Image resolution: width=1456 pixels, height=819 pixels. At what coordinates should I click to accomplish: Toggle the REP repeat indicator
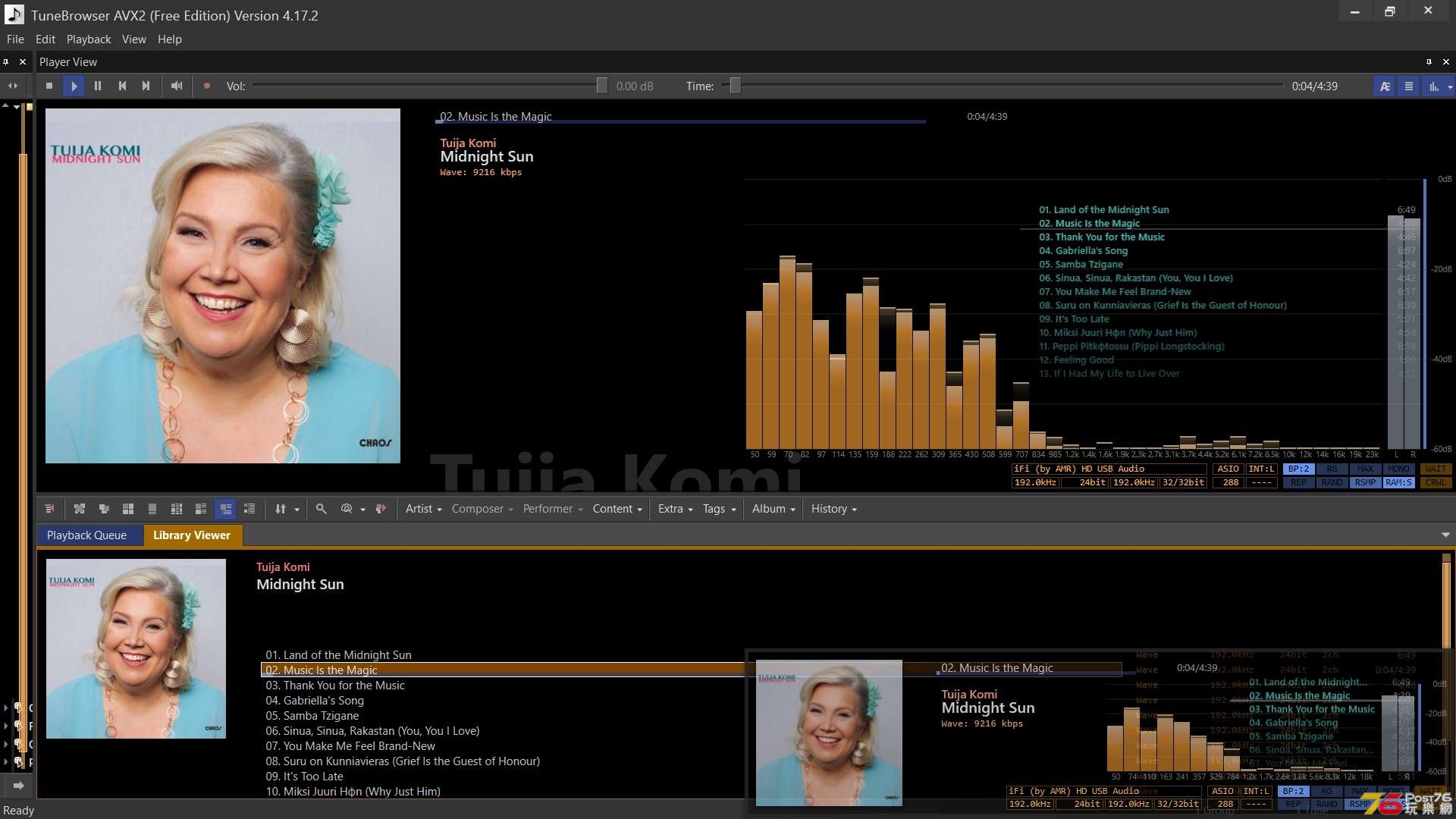pyautogui.click(x=1298, y=483)
